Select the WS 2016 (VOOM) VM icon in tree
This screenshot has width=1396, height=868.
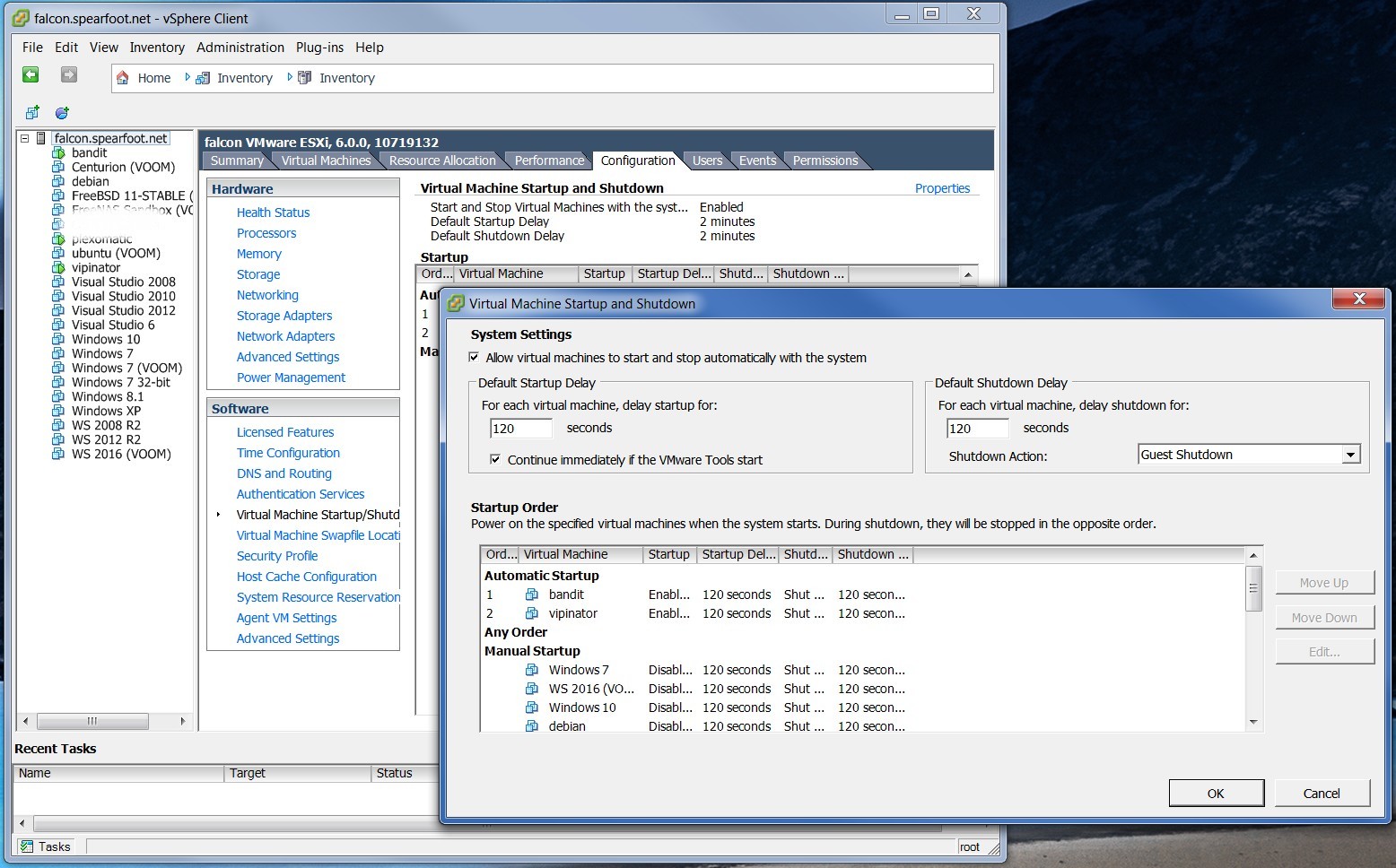58,455
